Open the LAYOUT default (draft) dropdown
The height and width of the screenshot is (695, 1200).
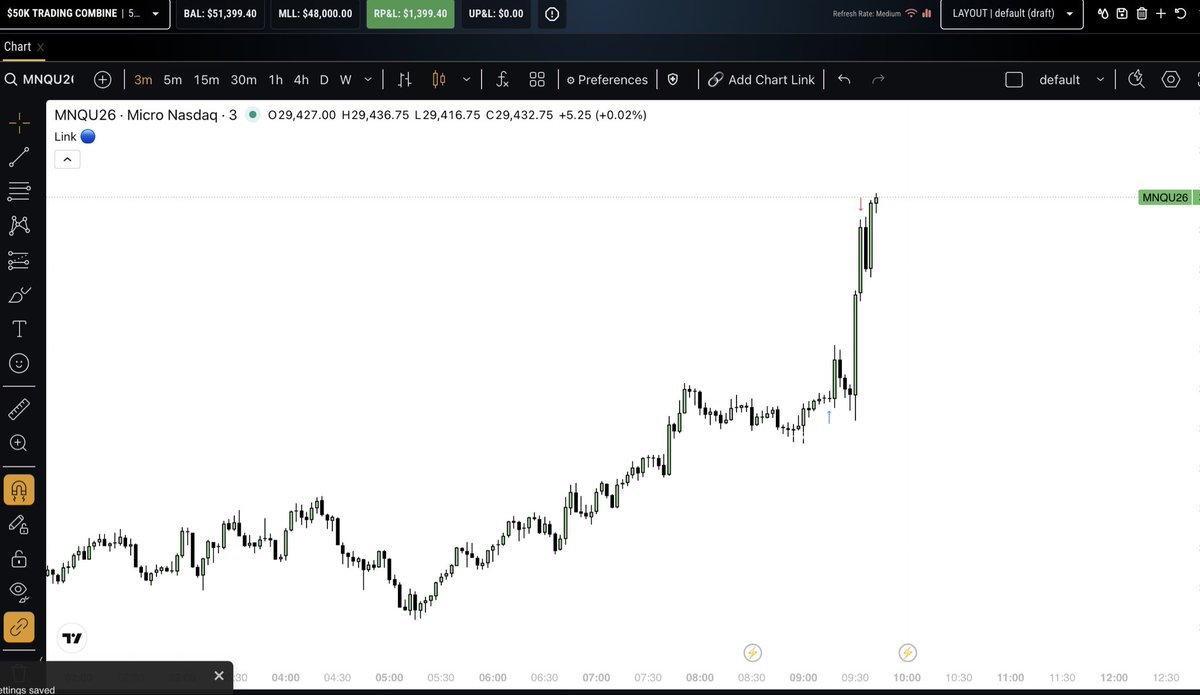tap(1012, 14)
